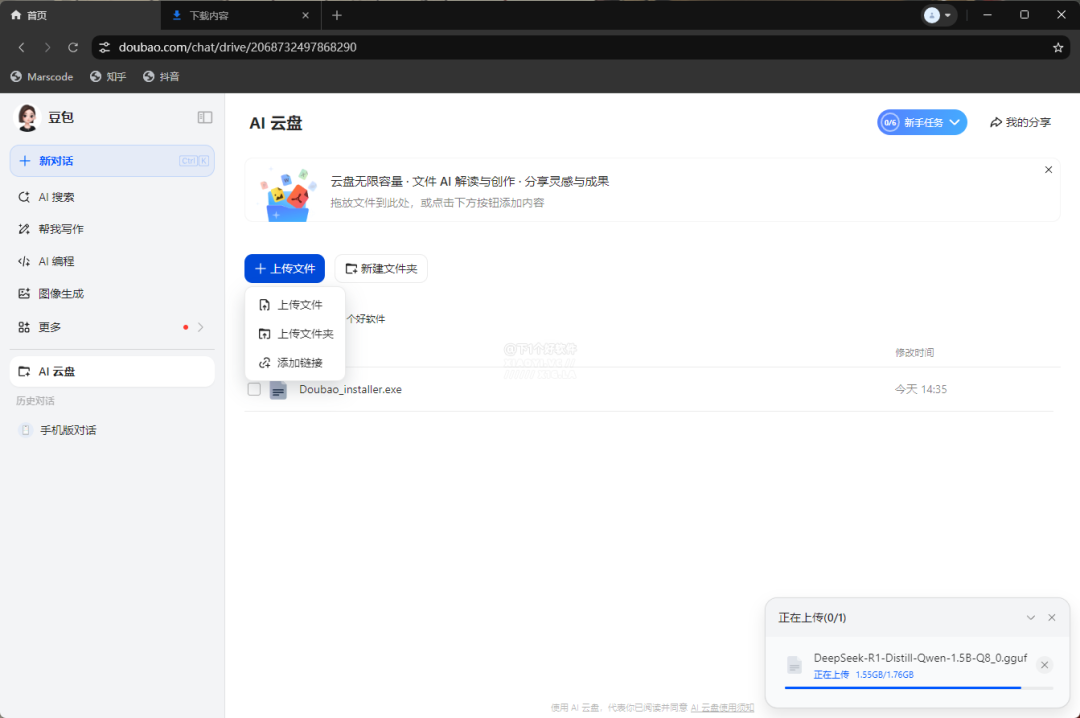The image size is (1080, 718).
Task: Open 我的分享 link
Action: [x=1020, y=122]
